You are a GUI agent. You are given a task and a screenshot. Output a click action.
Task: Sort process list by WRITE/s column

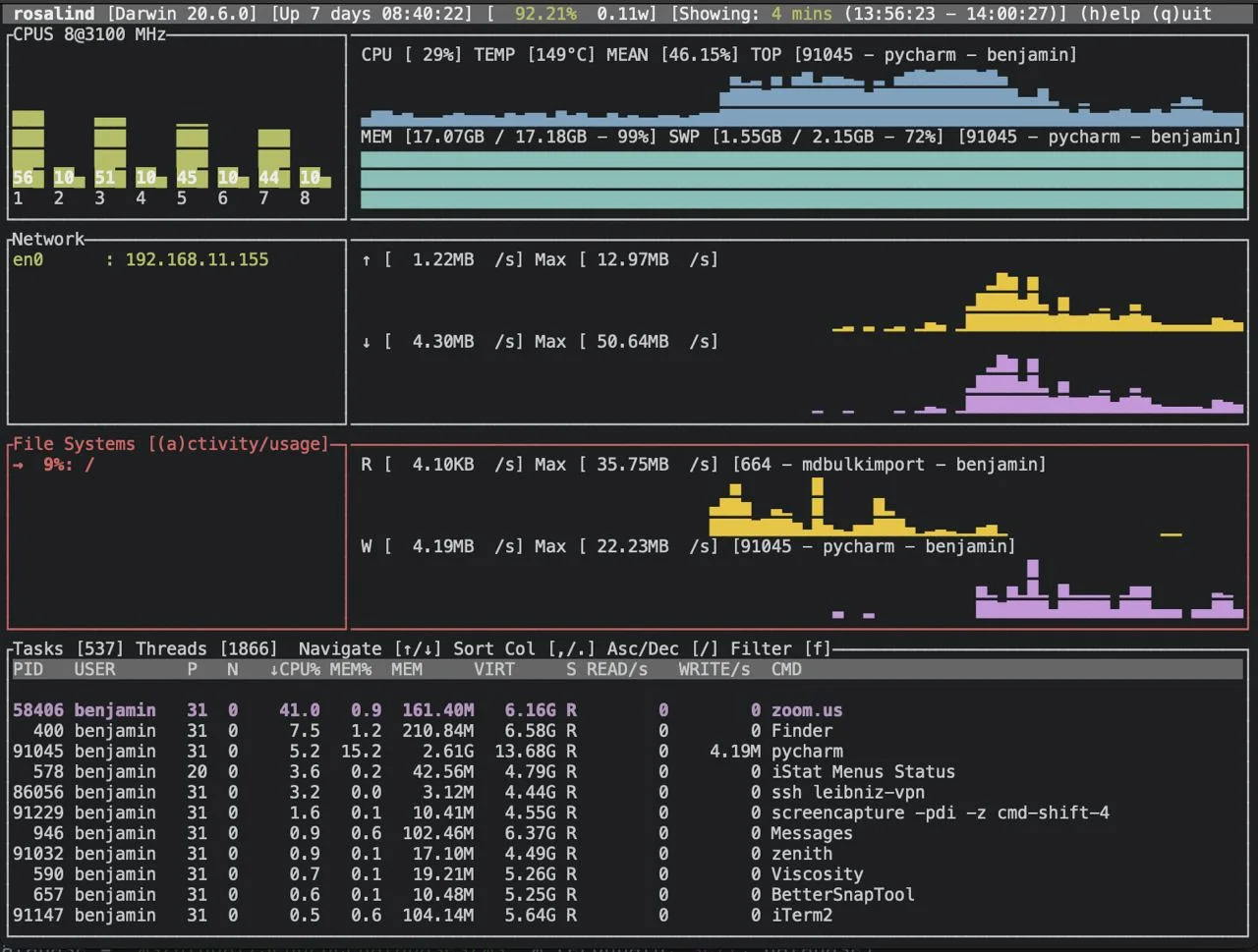(714, 670)
